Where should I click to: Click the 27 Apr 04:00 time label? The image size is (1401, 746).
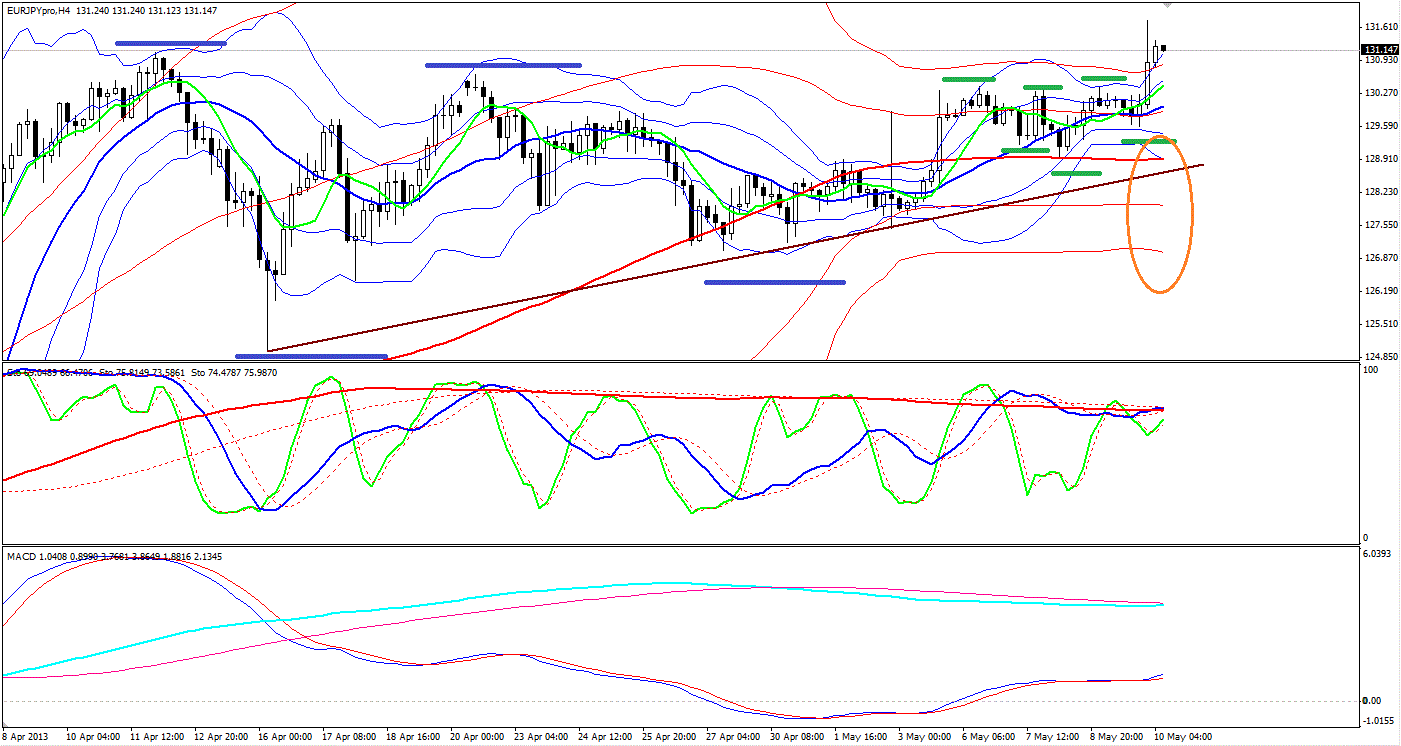click(x=732, y=737)
